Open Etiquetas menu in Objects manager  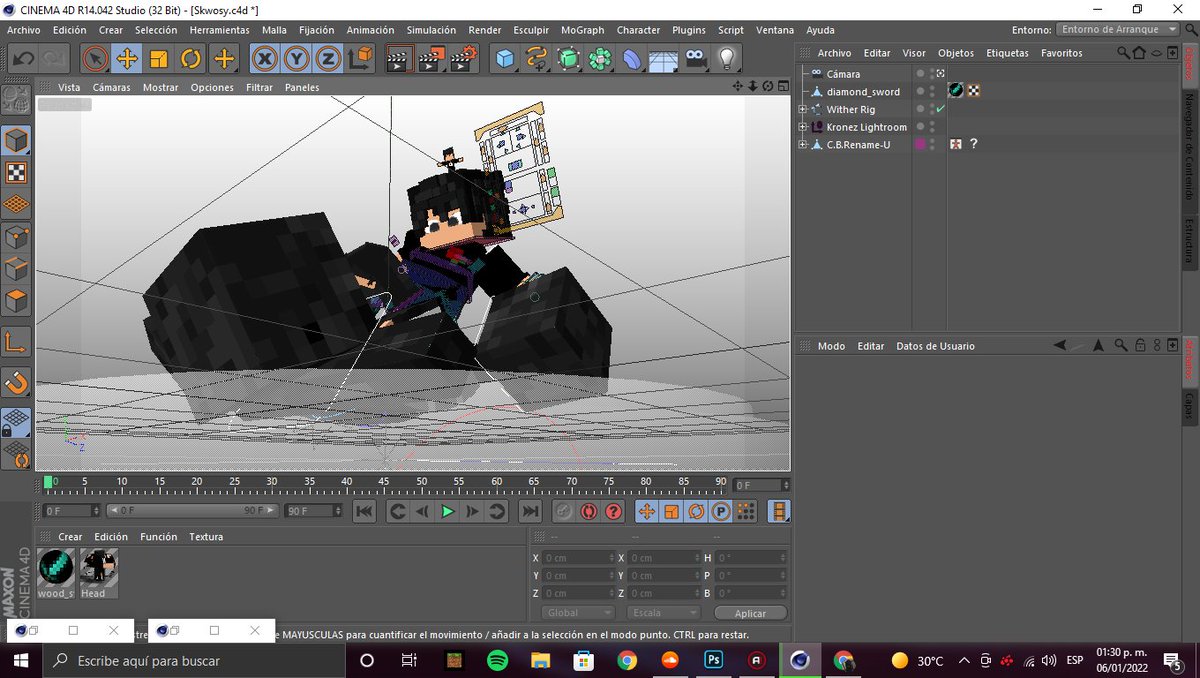click(x=1007, y=53)
